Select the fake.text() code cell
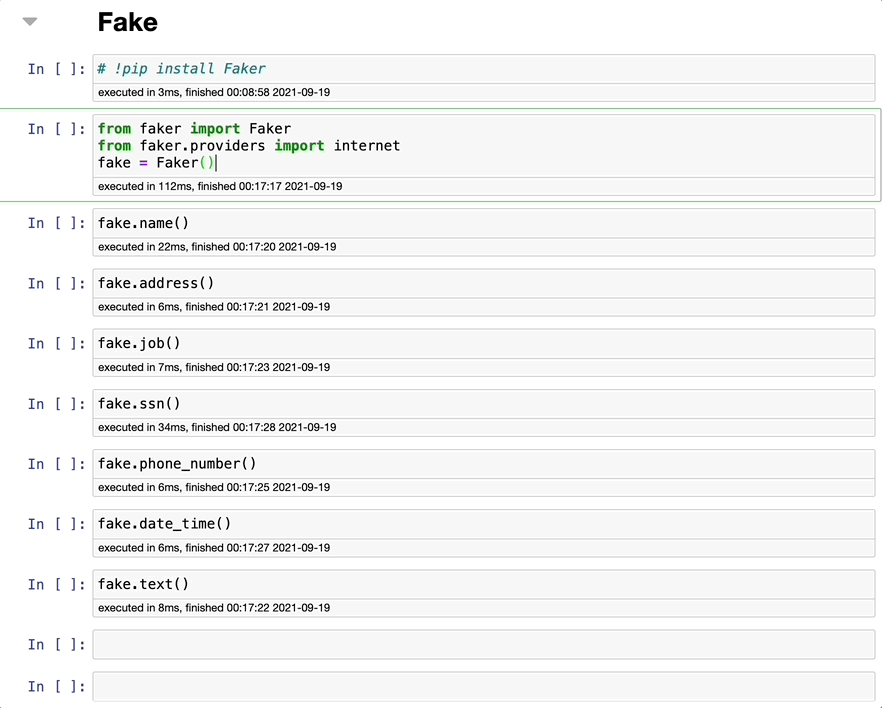The height and width of the screenshot is (708, 882). pyautogui.click(x=483, y=584)
